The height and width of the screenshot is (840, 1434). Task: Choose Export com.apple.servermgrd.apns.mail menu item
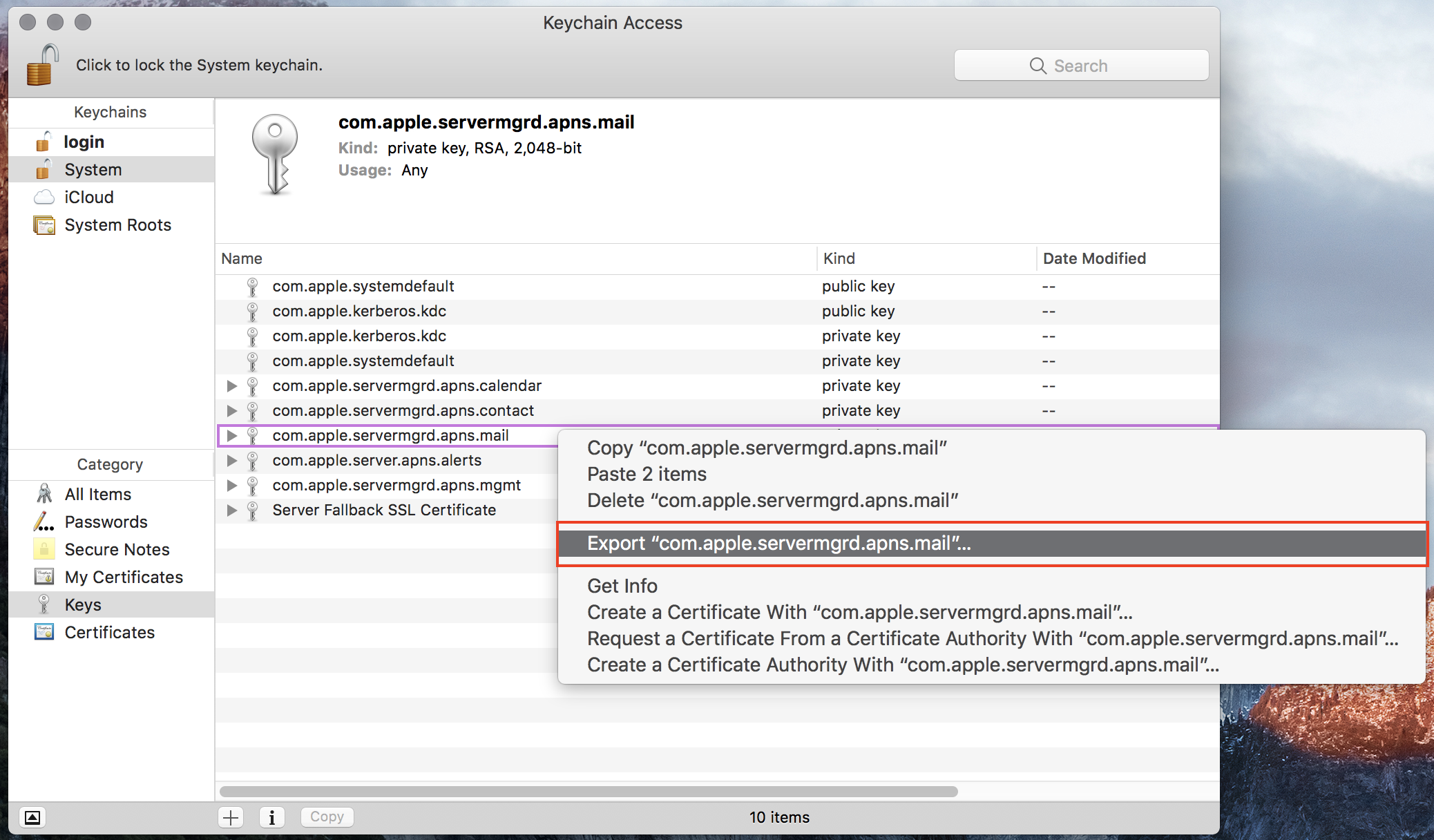tap(778, 544)
